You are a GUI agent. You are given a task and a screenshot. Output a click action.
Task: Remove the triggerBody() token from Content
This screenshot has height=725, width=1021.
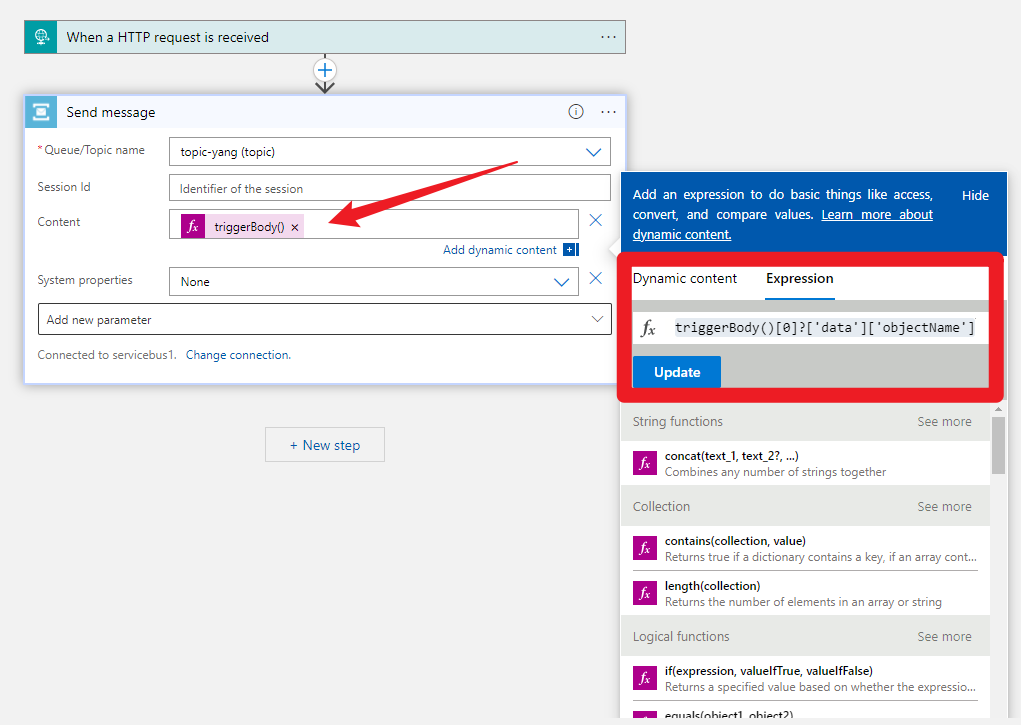[295, 227]
